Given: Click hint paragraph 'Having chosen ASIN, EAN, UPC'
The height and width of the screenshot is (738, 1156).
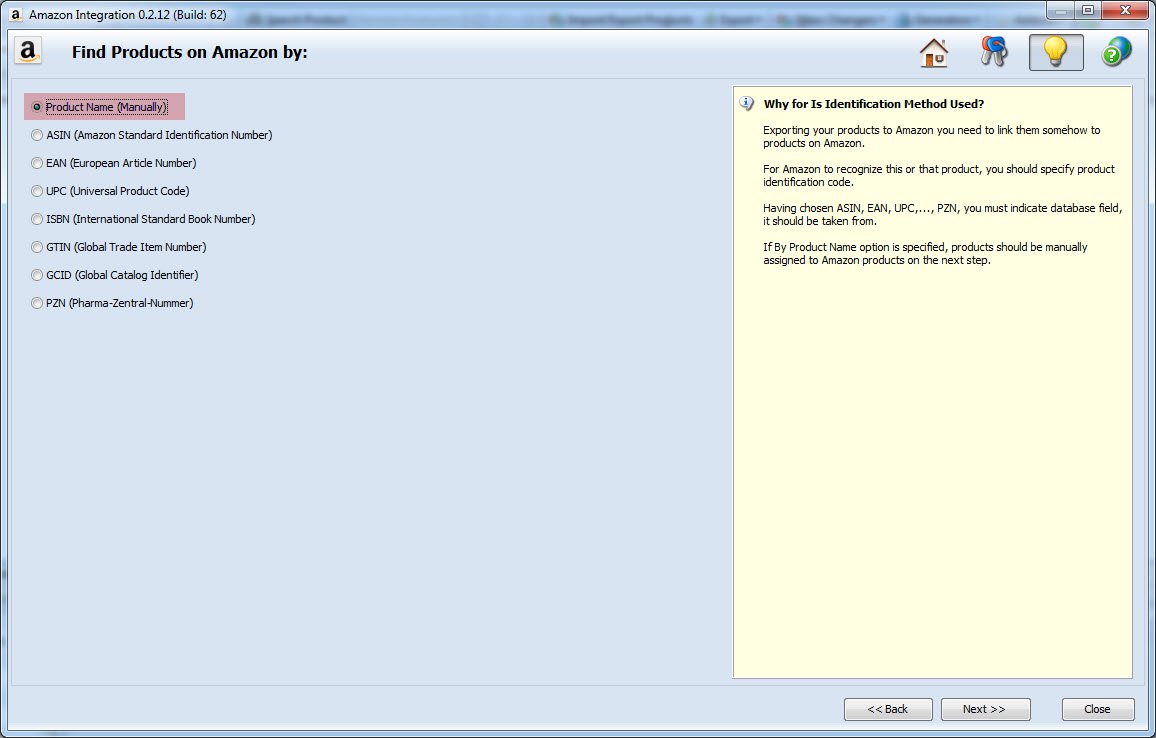Looking at the screenshot, I should [x=942, y=215].
